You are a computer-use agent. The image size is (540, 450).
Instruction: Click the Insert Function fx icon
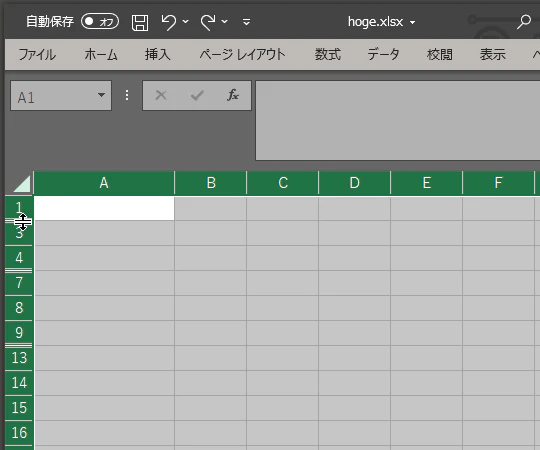coord(232,95)
